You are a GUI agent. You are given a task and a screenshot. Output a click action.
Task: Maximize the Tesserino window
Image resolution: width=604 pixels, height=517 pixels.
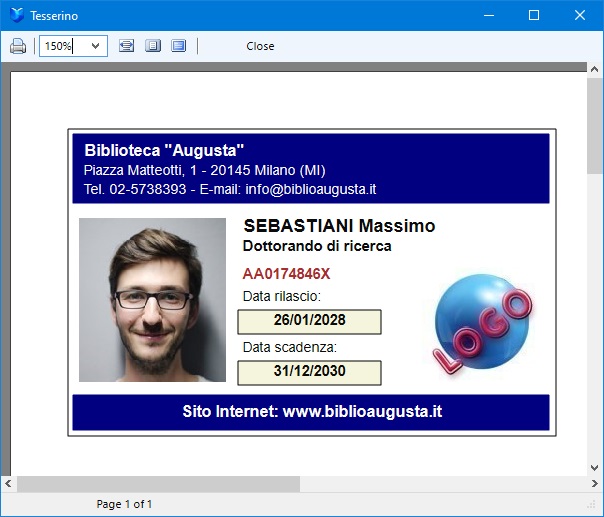[534, 15]
